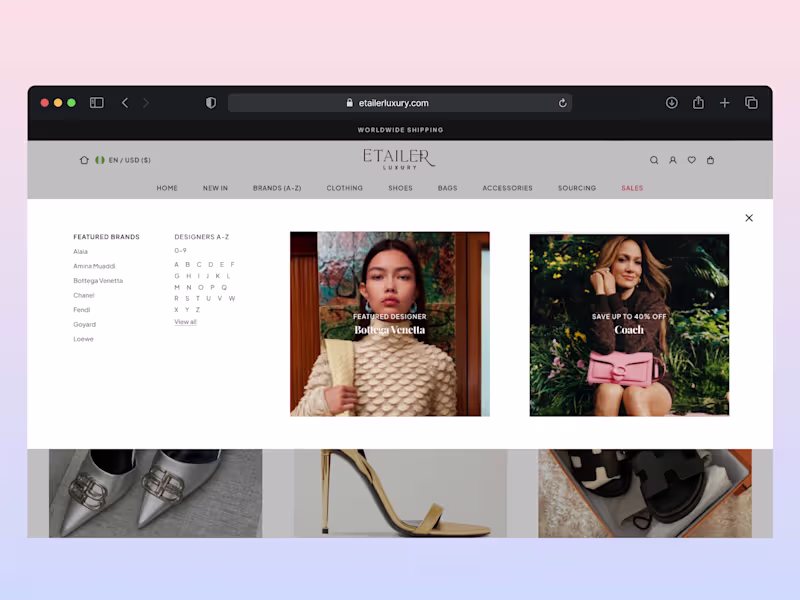Go back with the browser arrow
The image size is (800, 600).
click(125, 103)
